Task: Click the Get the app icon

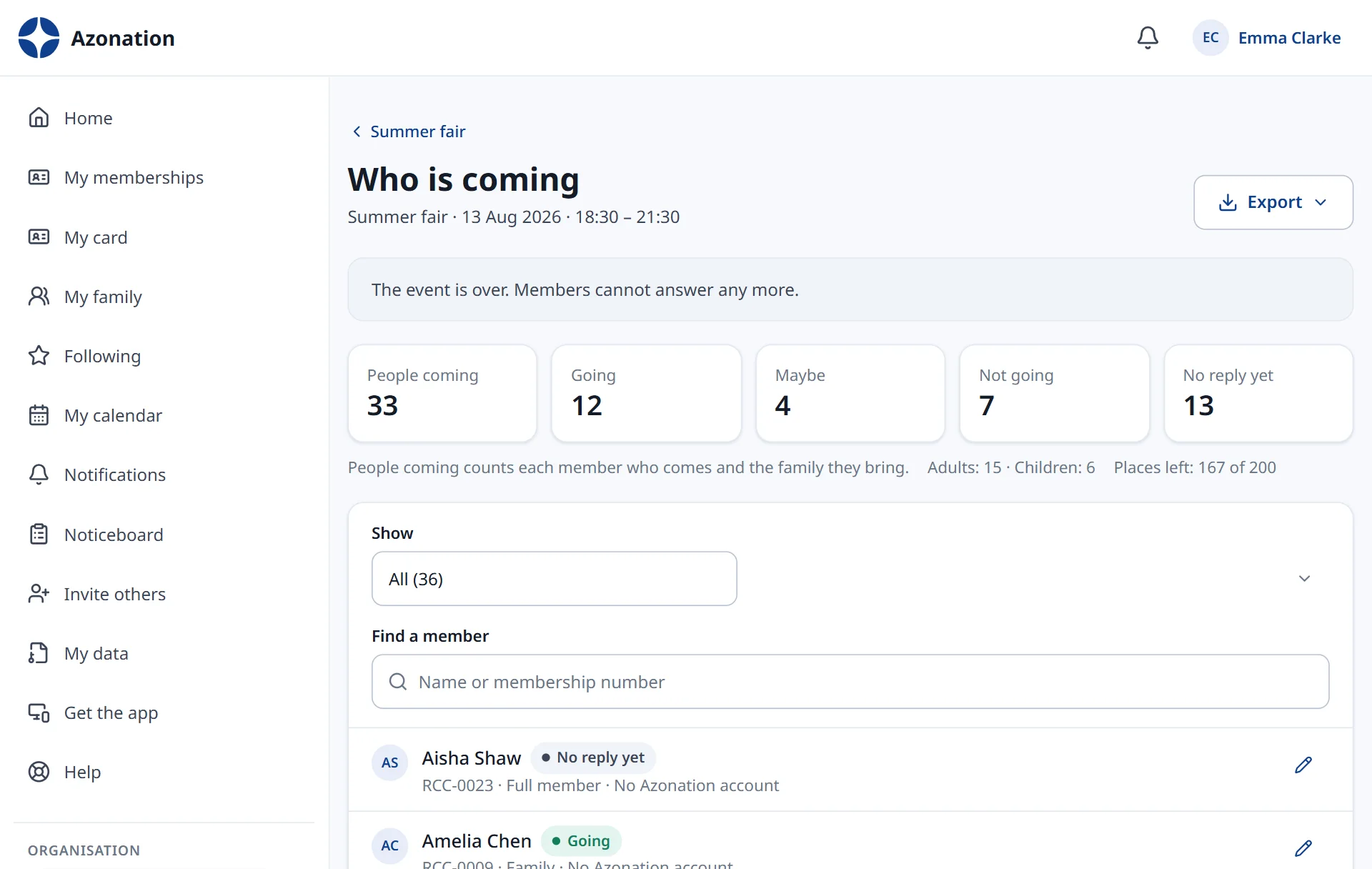Action: (x=39, y=712)
